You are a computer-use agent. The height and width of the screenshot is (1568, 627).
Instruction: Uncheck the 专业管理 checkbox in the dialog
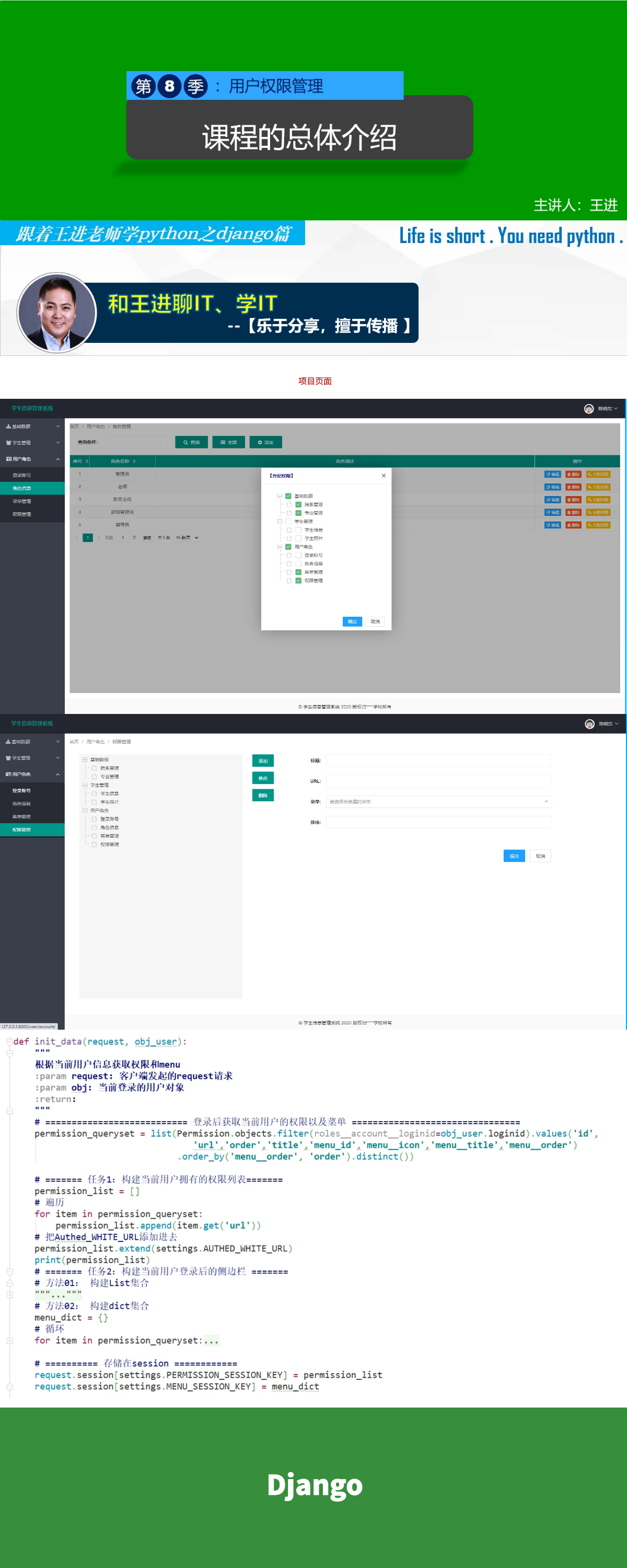(x=298, y=513)
